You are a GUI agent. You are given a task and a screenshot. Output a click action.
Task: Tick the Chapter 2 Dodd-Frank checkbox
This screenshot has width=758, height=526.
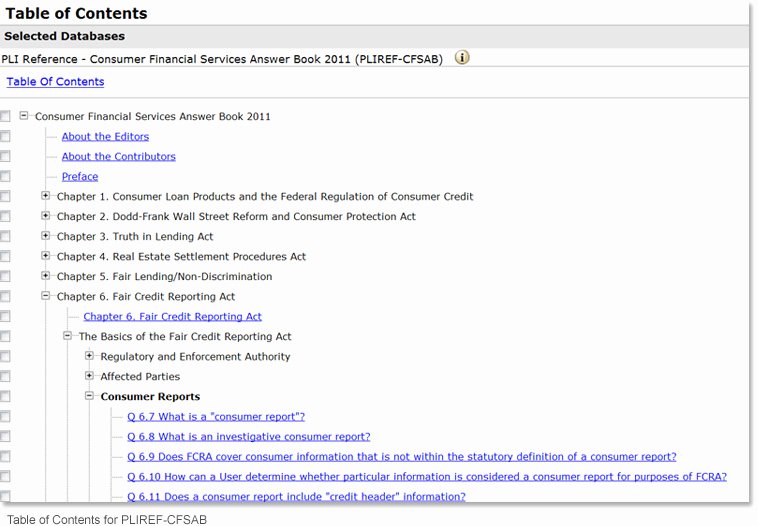tap(5, 216)
